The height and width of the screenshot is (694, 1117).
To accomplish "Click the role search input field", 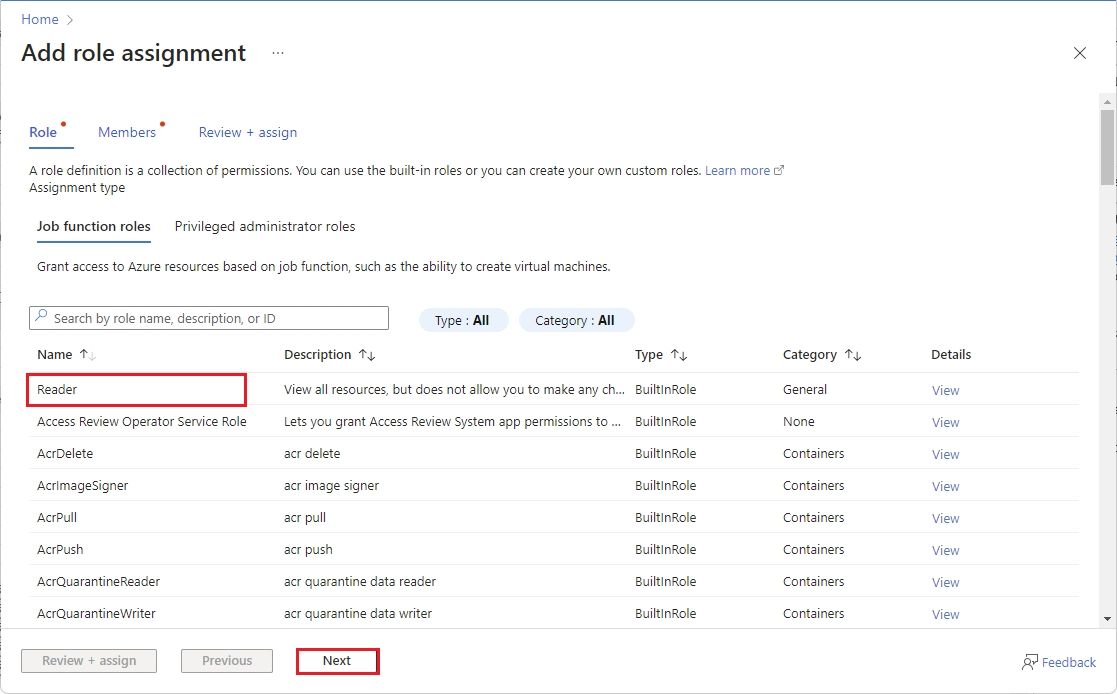I will pyautogui.click(x=209, y=318).
